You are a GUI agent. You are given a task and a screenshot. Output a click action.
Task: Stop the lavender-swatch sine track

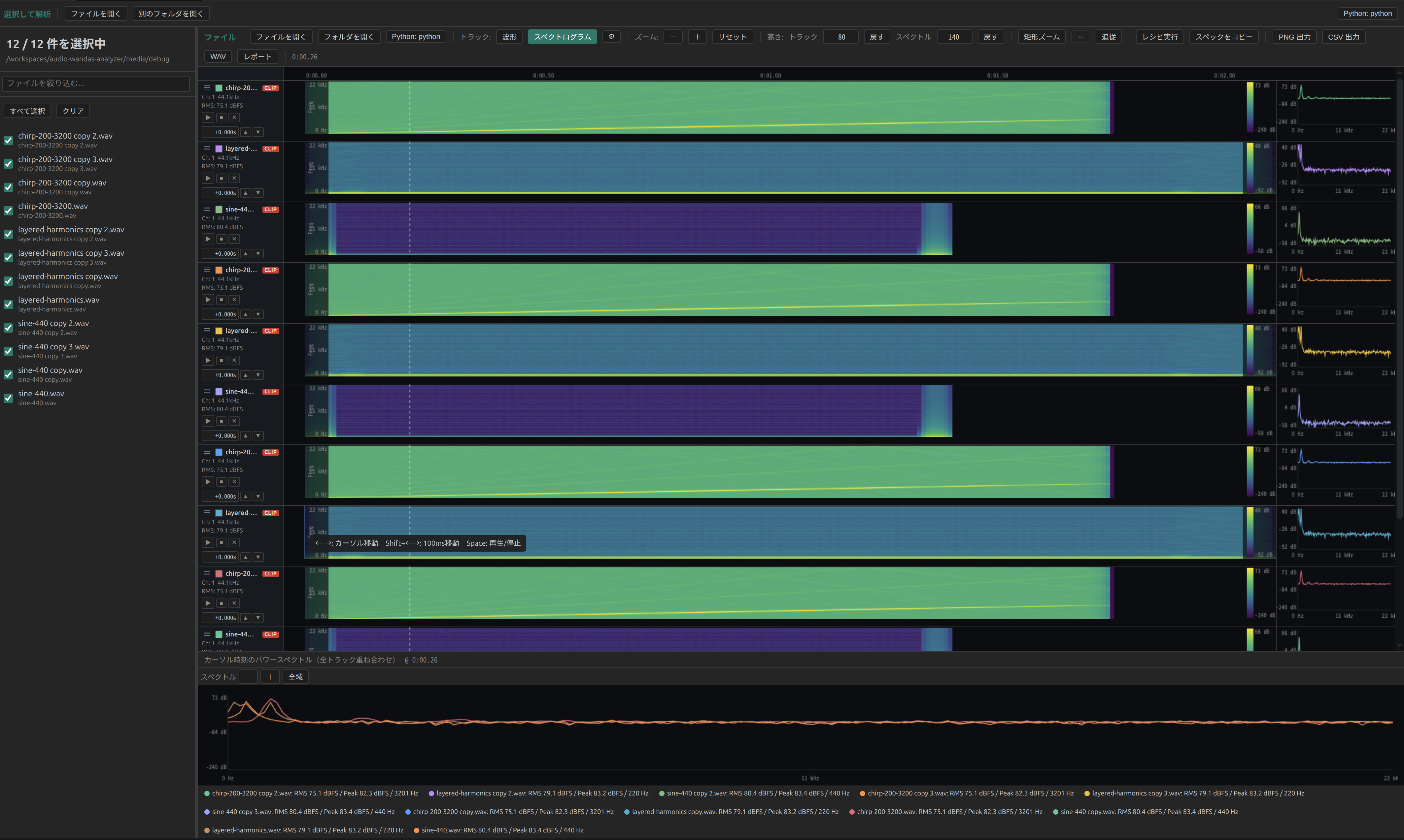click(222, 421)
